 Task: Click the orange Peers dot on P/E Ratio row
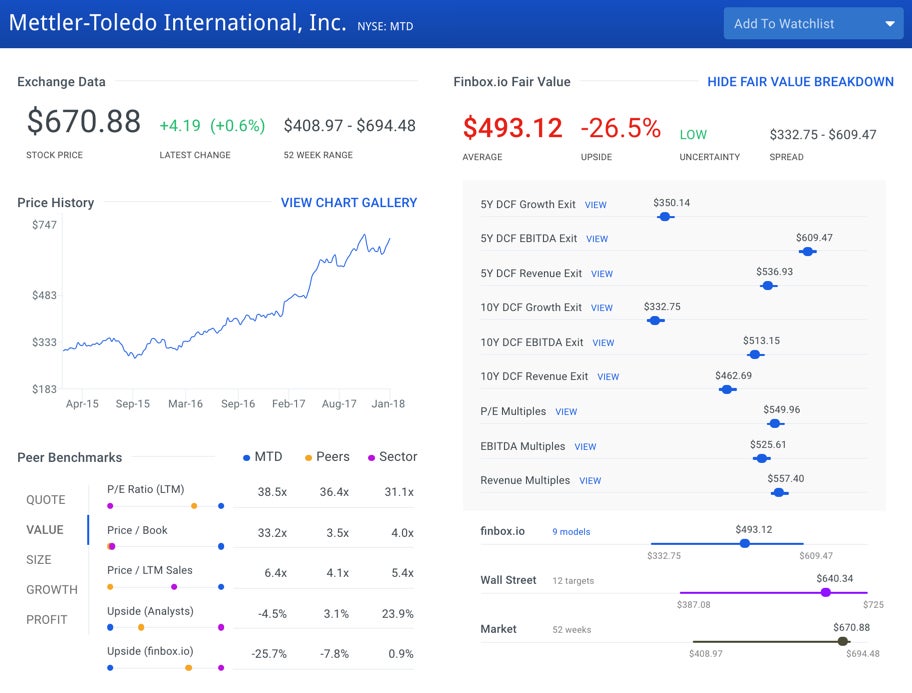click(x=194, y=506)
